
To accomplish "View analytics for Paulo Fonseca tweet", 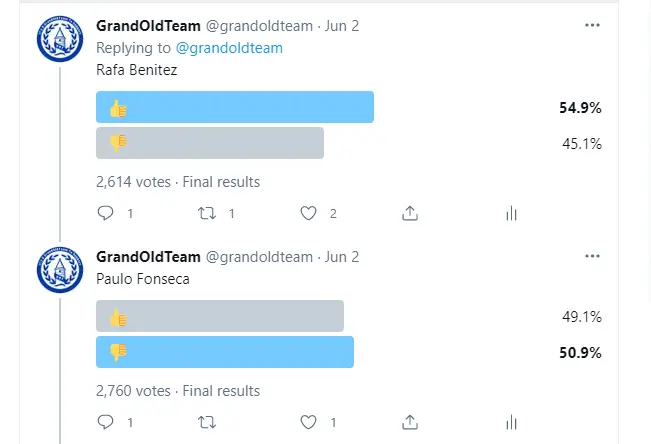I will (x=511, y=423).
